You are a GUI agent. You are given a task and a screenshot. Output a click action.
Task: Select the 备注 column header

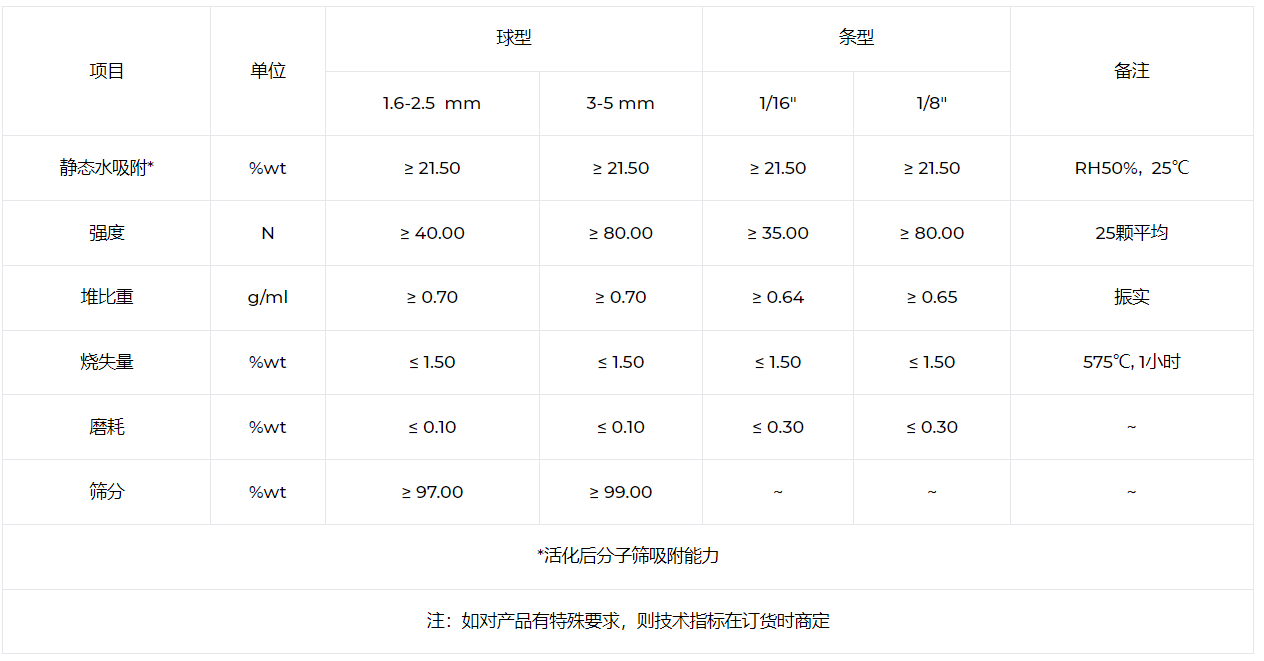[1131, 71]
